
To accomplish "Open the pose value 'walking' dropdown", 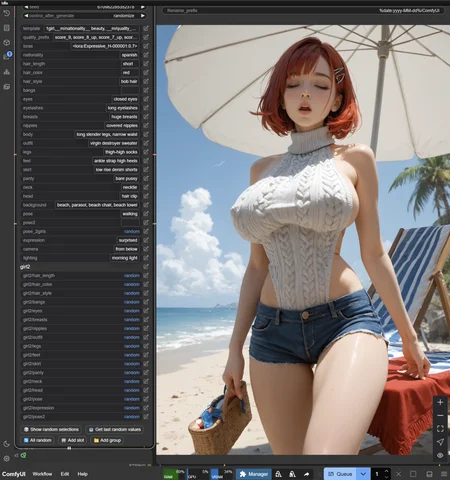I will tap(130, 214).
